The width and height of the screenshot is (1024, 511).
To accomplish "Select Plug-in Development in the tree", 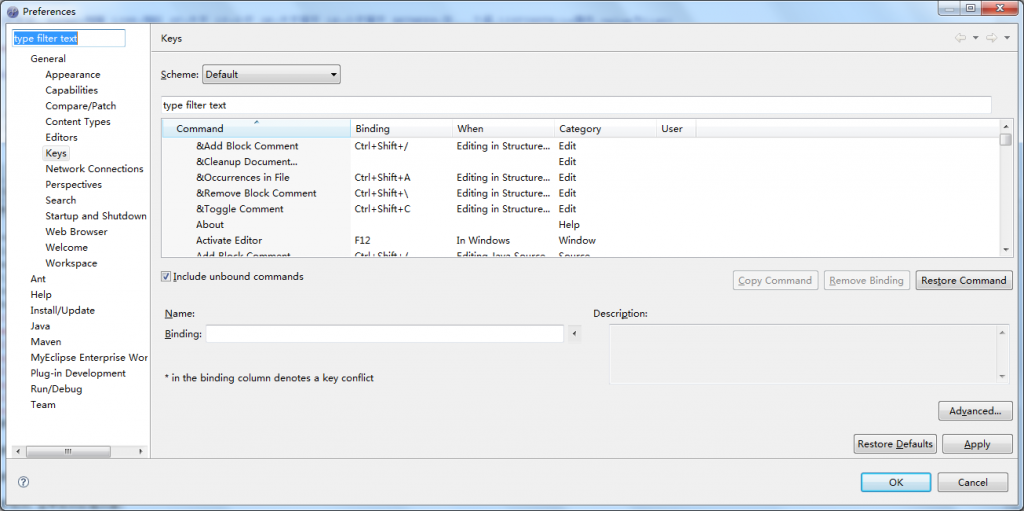I will (x=78, y=373).
